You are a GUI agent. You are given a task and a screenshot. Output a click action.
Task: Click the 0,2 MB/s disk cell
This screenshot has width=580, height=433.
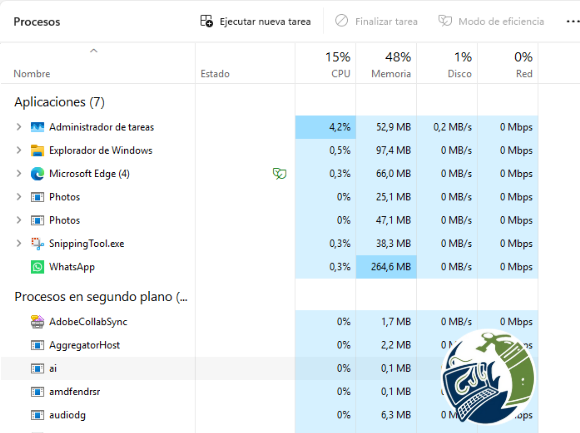pos(447,127)
